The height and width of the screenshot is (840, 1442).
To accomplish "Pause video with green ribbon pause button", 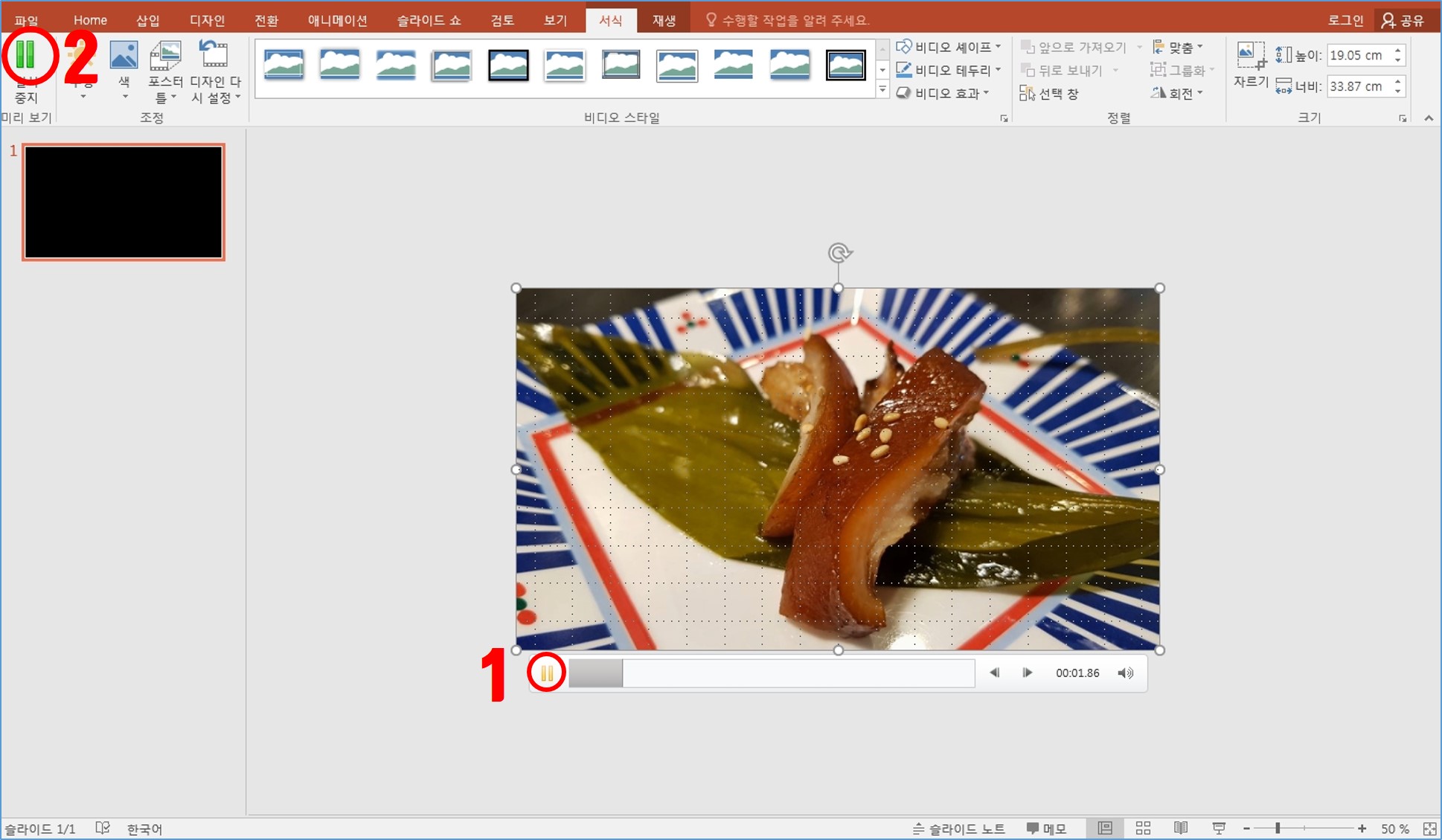I will [26, 56].
